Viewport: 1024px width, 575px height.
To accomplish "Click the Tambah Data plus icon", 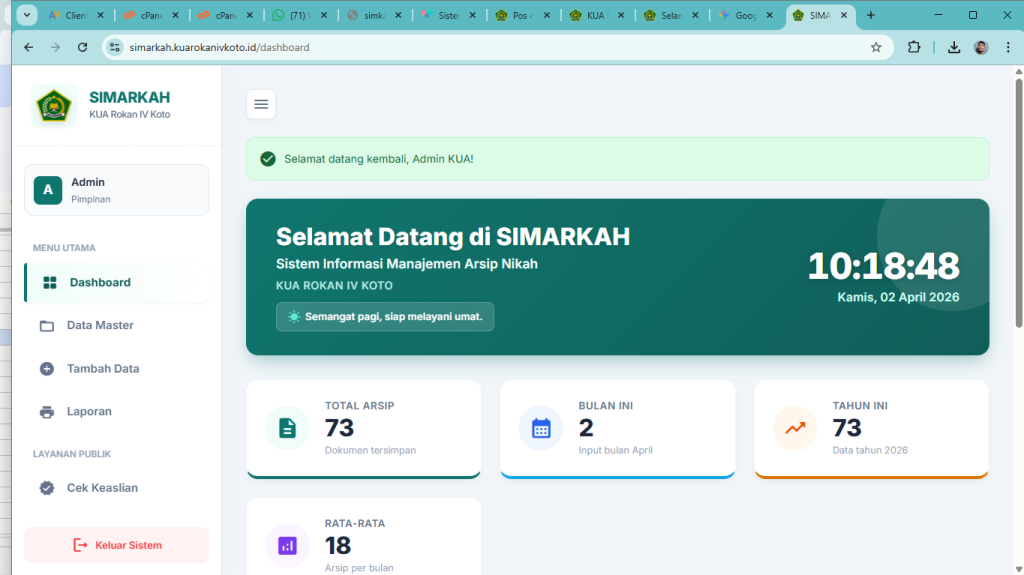I will pos(47,369).
